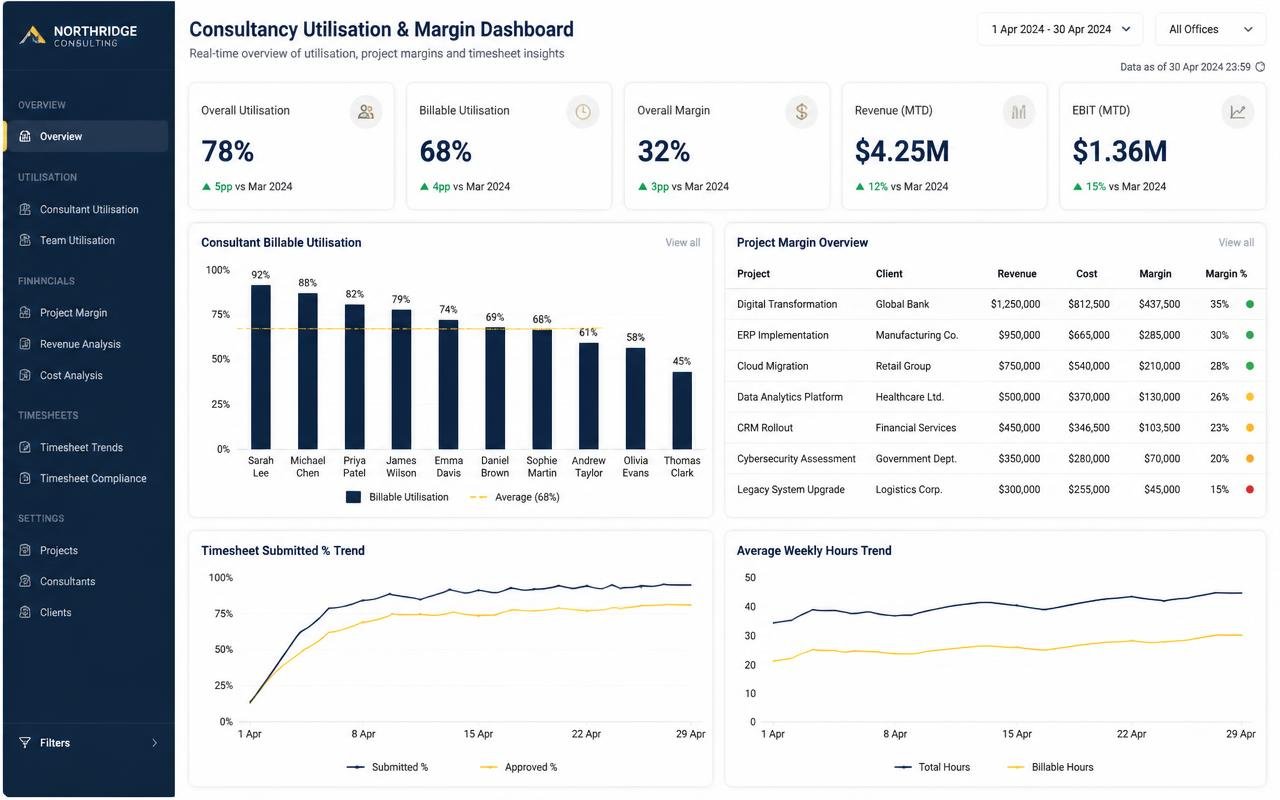Viewport: 1280px width, 800px height.
Task: Select Sarah Lee's 92% utilisation bar
Action: [x=261, y=367]
